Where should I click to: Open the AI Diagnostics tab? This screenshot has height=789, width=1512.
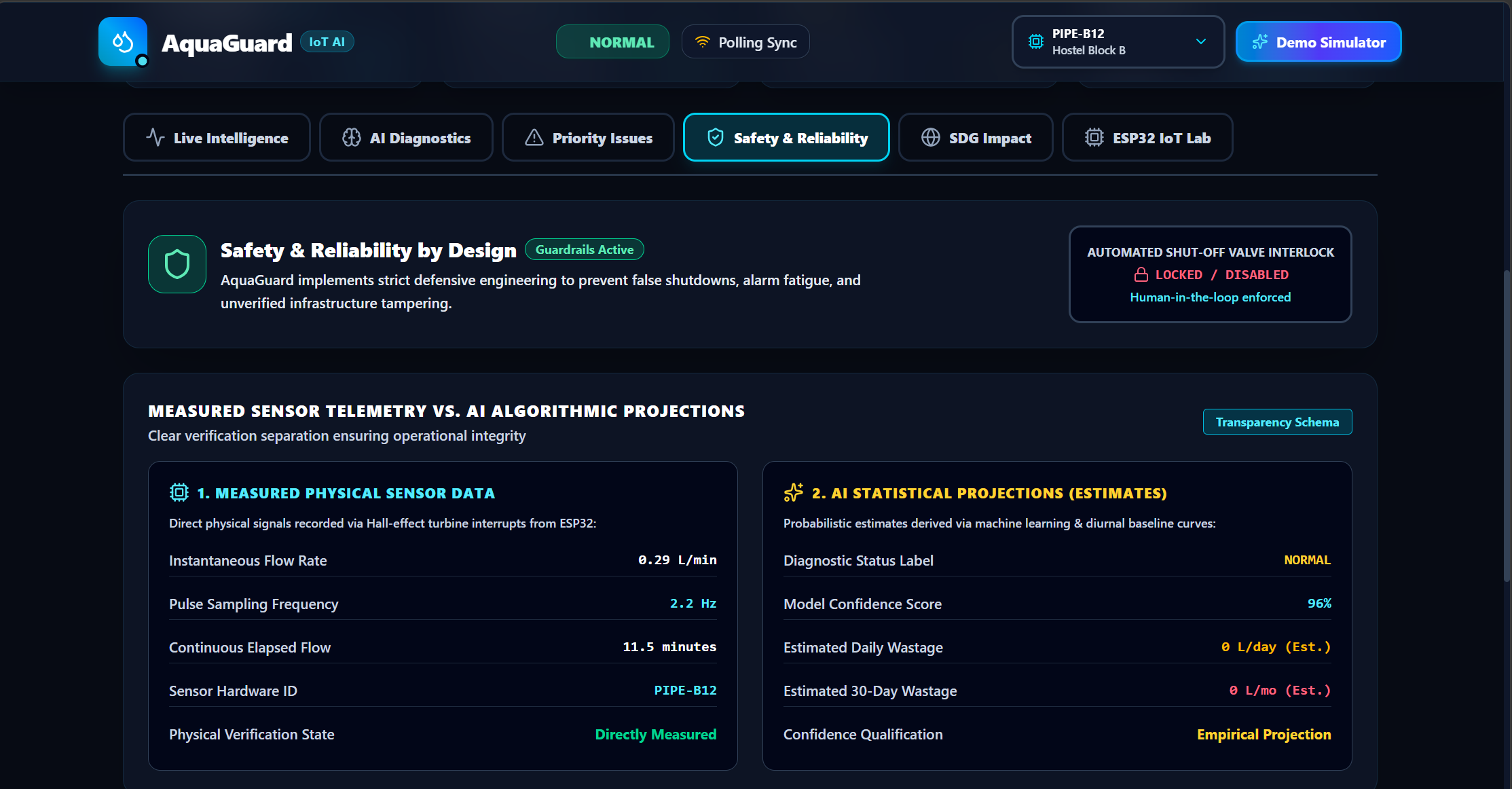pyautogui.click(x=406, y=138)
